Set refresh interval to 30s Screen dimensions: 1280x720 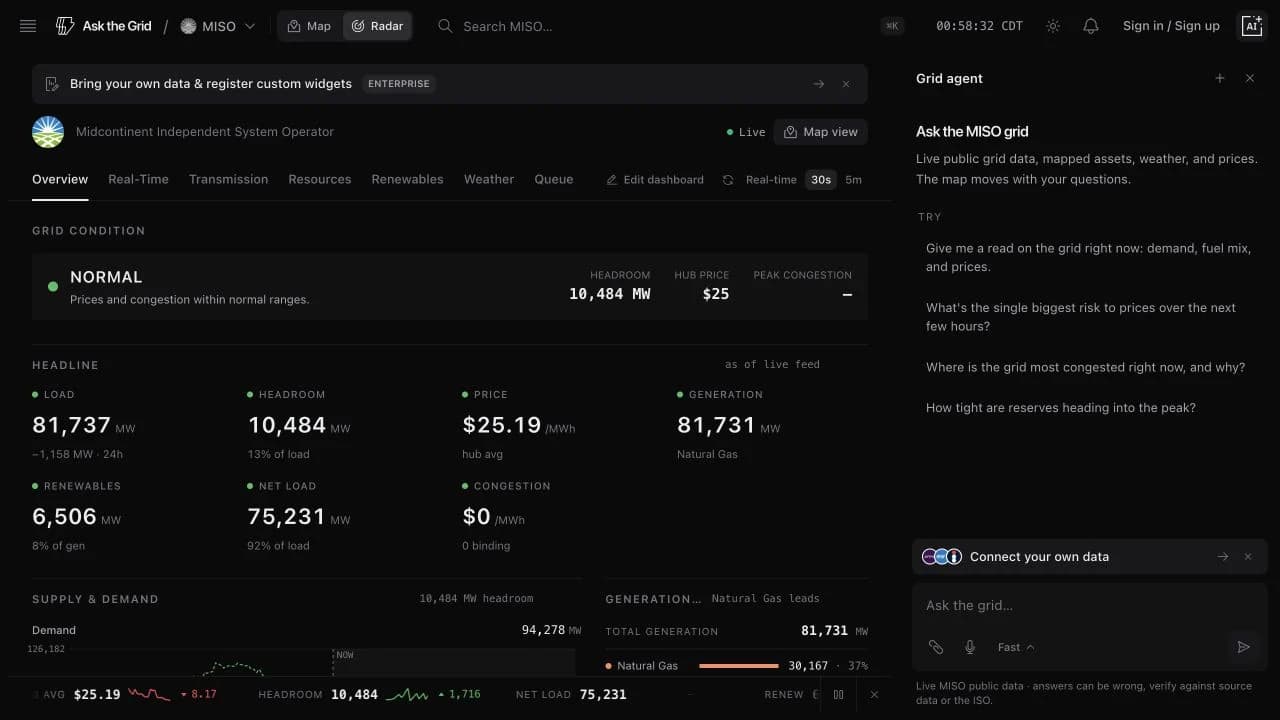coord(821,180)
